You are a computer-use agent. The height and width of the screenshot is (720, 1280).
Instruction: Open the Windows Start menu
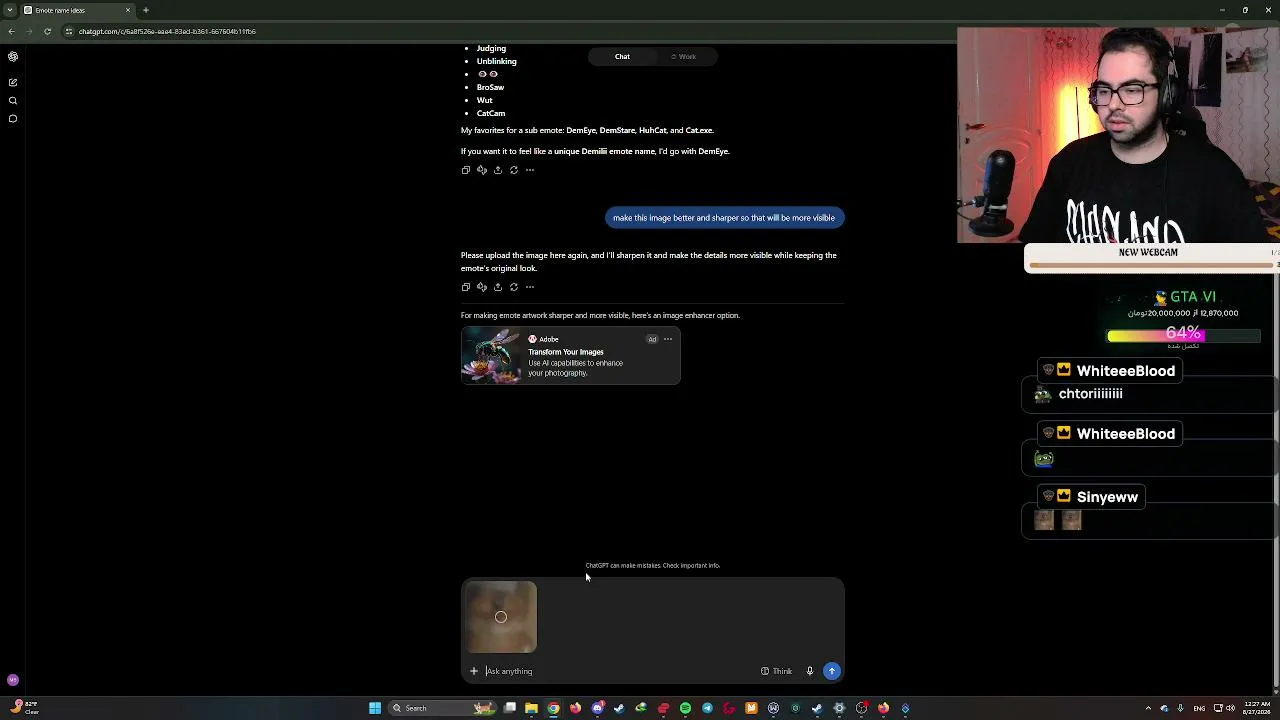[375, 708]
